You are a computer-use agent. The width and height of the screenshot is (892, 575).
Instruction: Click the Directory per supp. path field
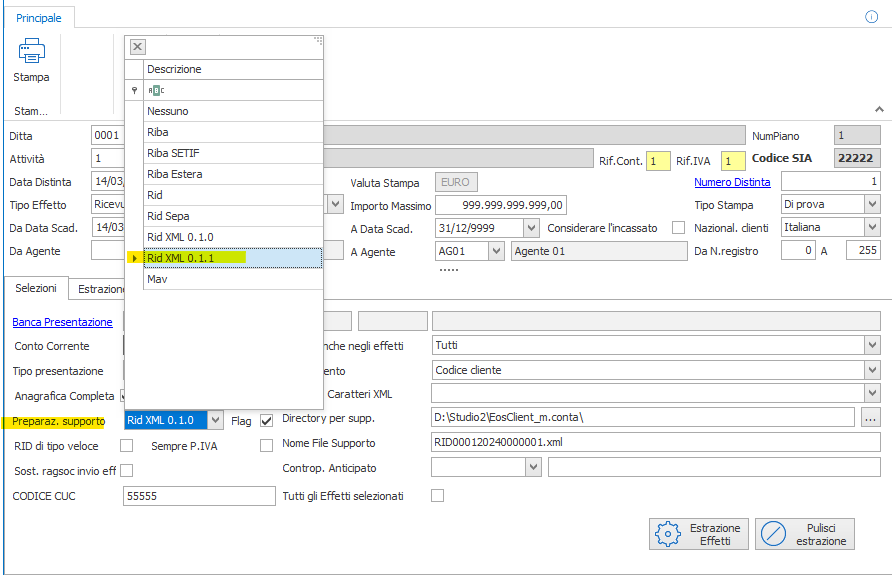643,417
